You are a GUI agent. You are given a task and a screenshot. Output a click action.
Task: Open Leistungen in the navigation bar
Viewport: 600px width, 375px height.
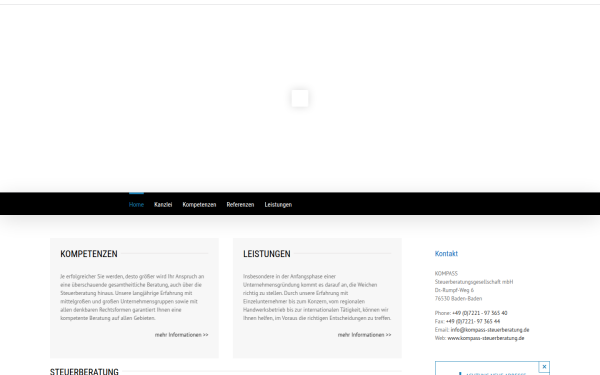click(278, 205)
